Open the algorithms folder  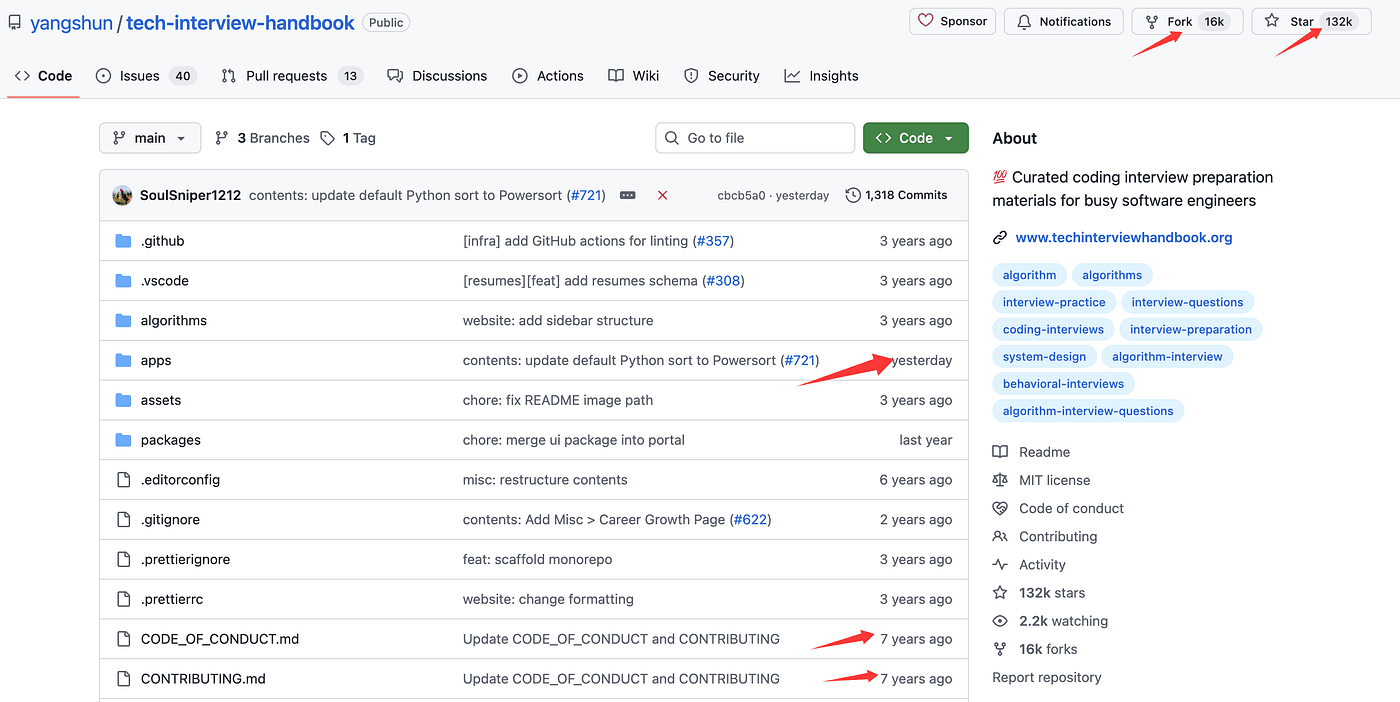click(x=174, y=321)
